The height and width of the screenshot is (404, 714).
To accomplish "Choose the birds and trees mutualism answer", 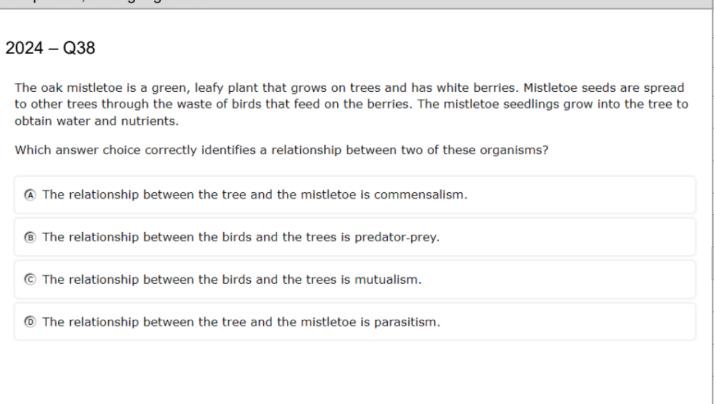I will [355, 280].
